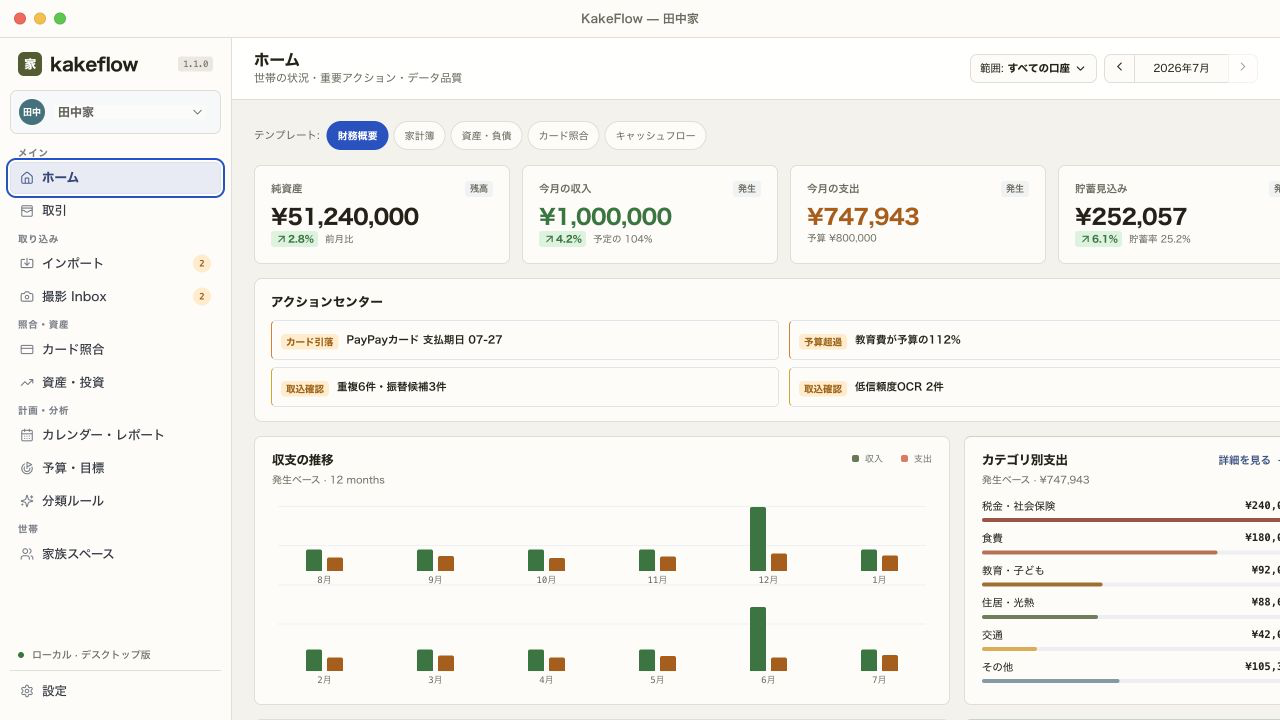Screen dimensions: 1280x720
Task: Click the tall 6月 income bar
Action: (x=758, y=639)
